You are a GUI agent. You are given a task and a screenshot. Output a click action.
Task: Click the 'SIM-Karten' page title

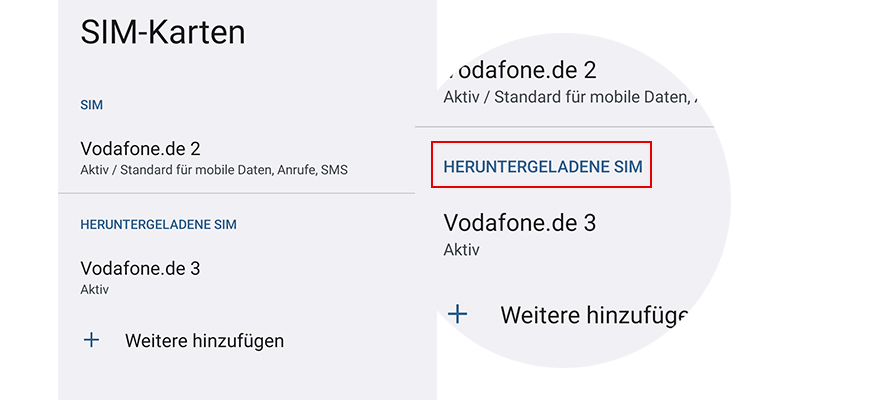162,32
